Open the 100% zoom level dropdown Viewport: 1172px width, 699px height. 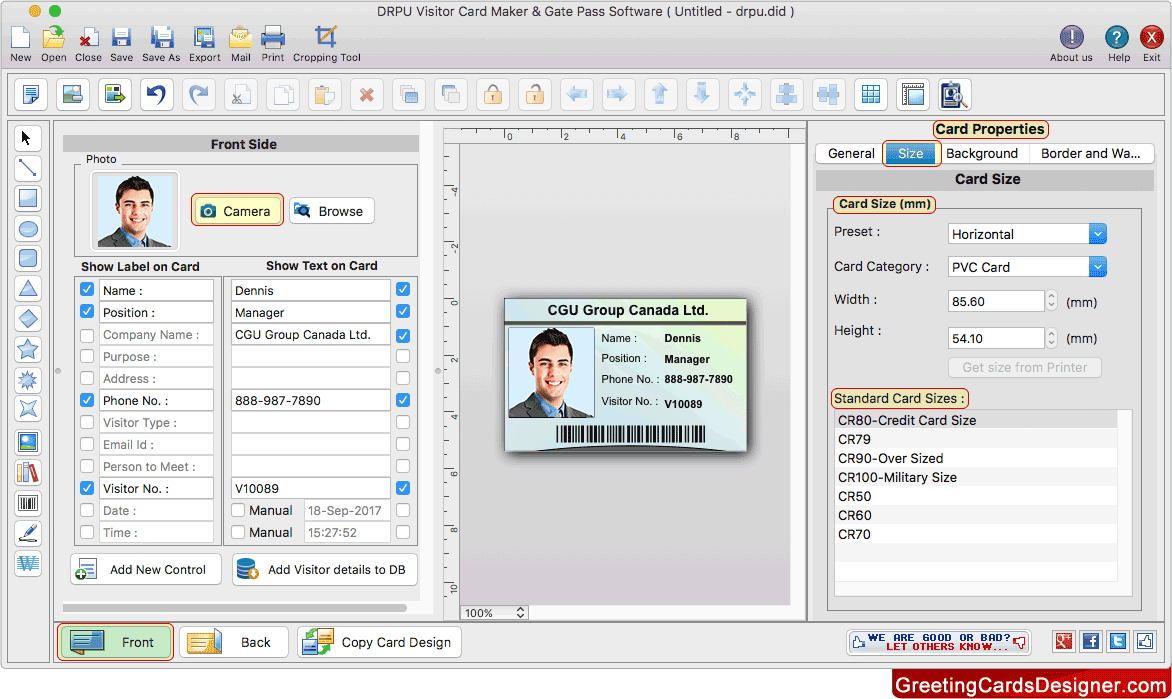[494, 613]
